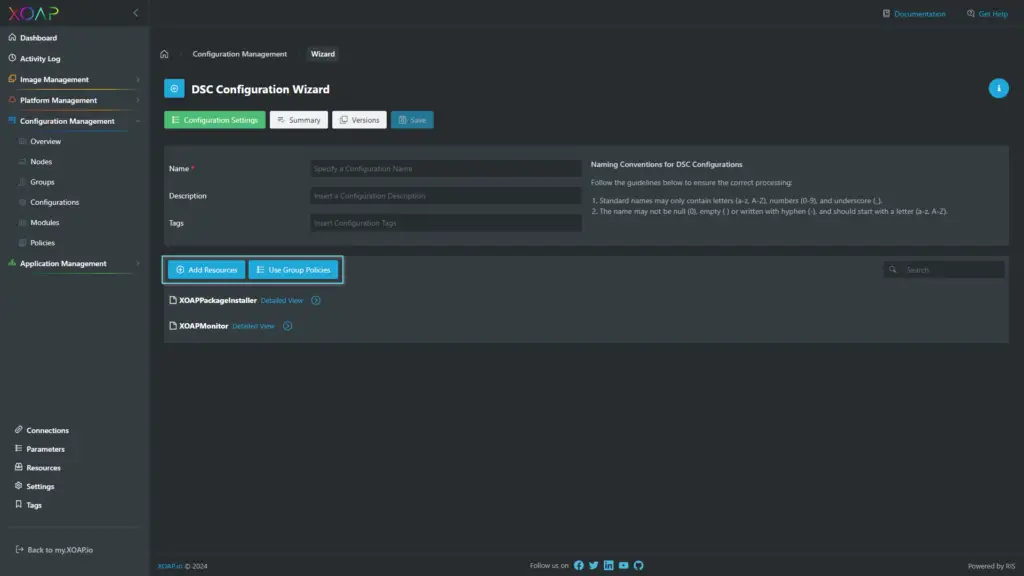Image resolution: width=1024 pixels, height=576 pixels.
Task: Click the Get Help link
Action: point(993,14)
